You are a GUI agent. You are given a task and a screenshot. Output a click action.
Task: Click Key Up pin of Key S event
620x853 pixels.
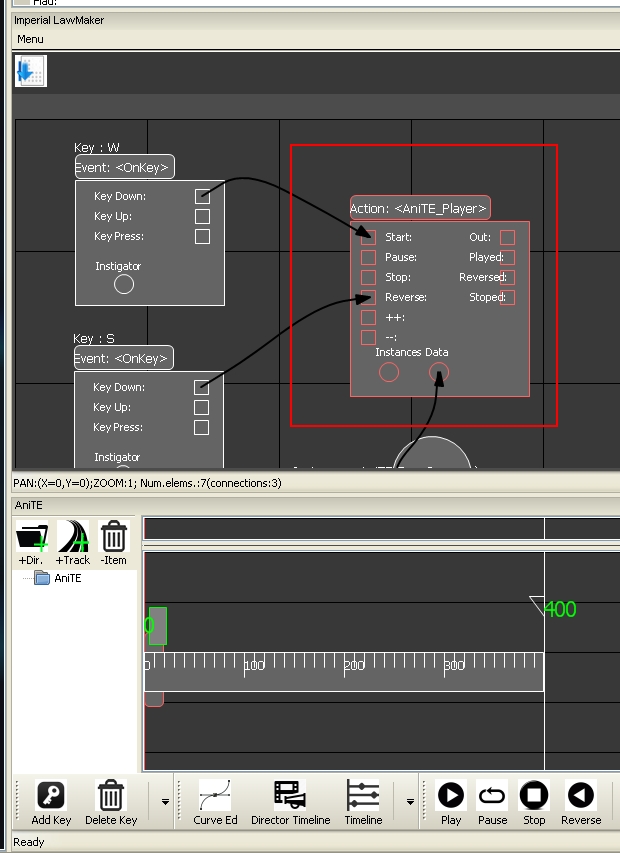coord(201,407)
